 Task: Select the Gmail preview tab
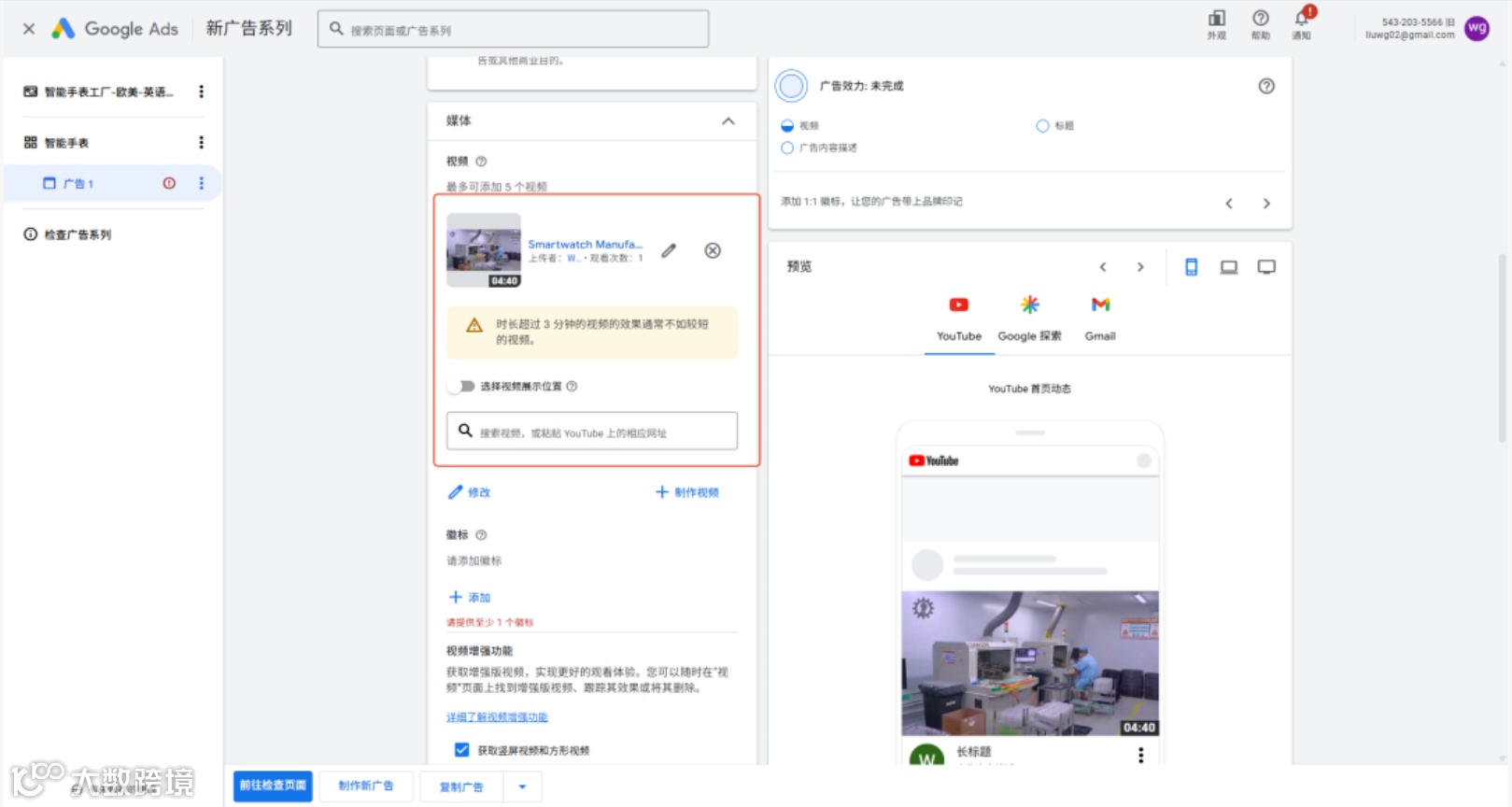[x=1100, y=319]
